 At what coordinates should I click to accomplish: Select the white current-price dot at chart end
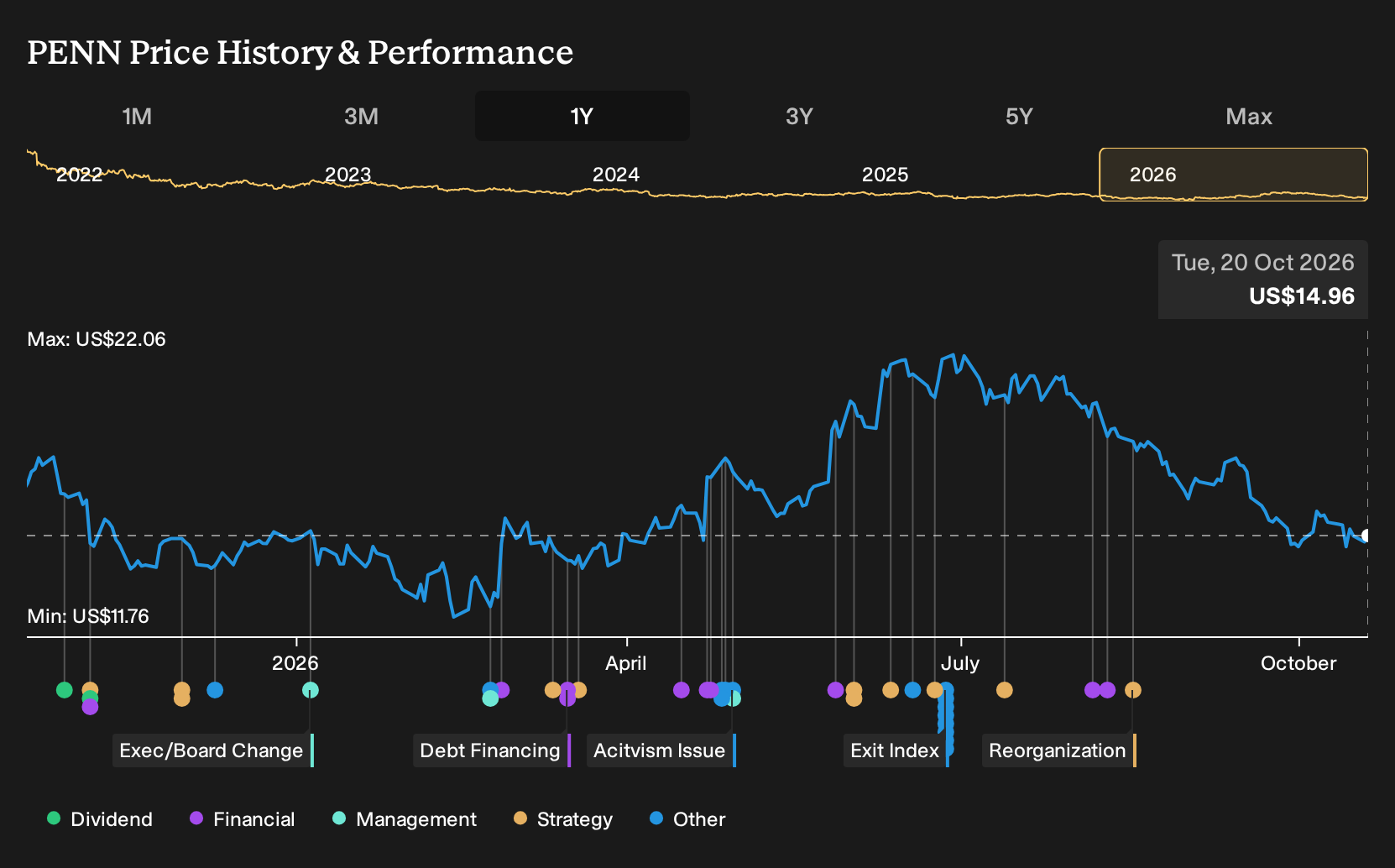1366,536
